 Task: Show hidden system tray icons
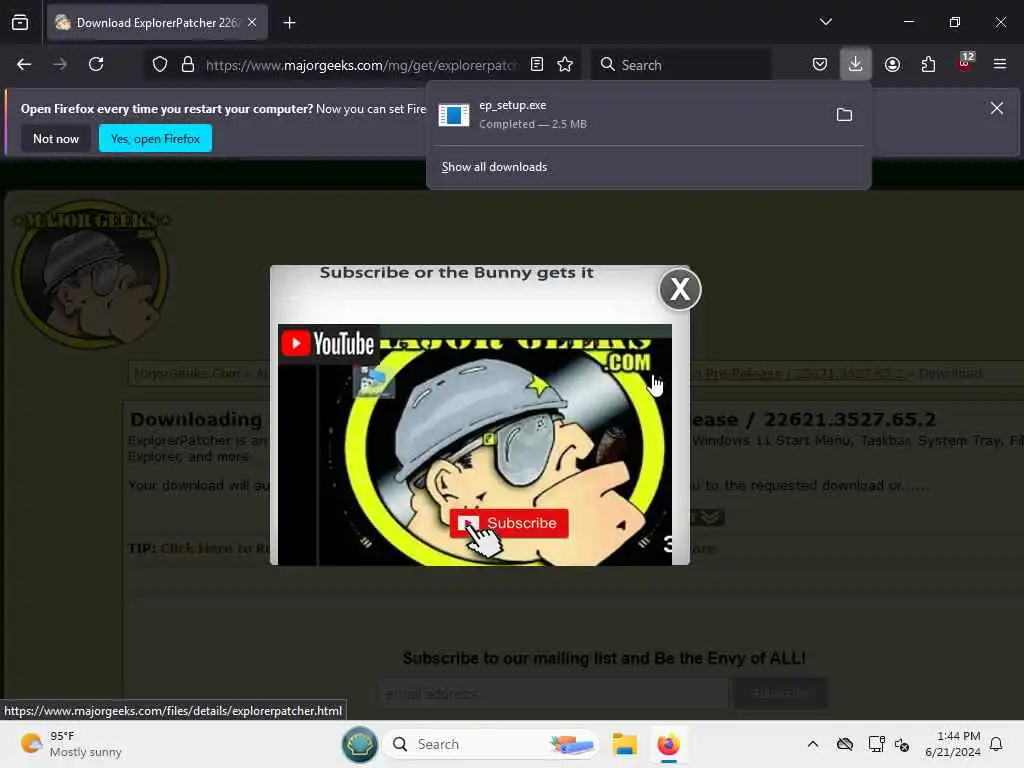point(812,744)
